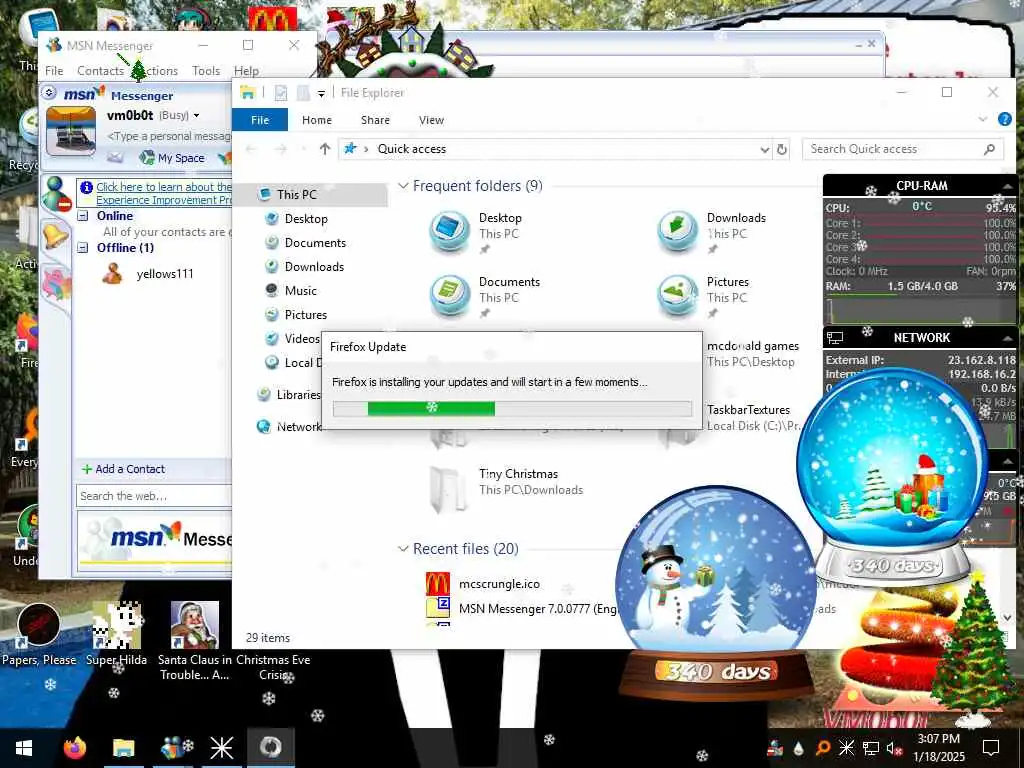Open Super Hilda desktop shortcut
1024x768 pixels.
pos(117,634)
